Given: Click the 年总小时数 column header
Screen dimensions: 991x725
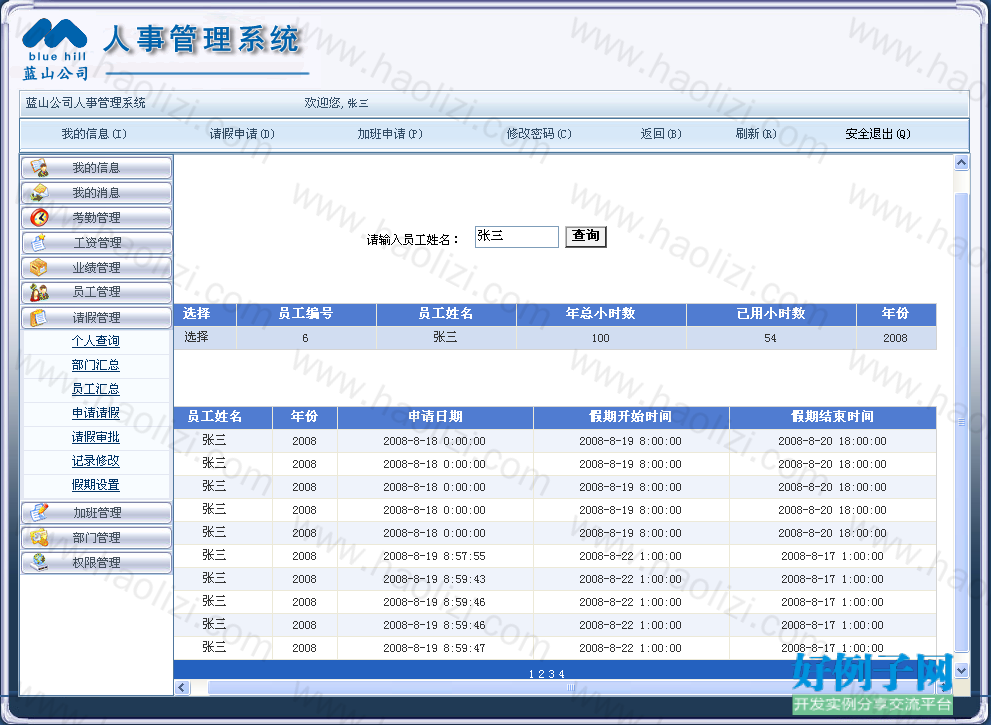Looking at the screenshot, I should tap(601, 314).
